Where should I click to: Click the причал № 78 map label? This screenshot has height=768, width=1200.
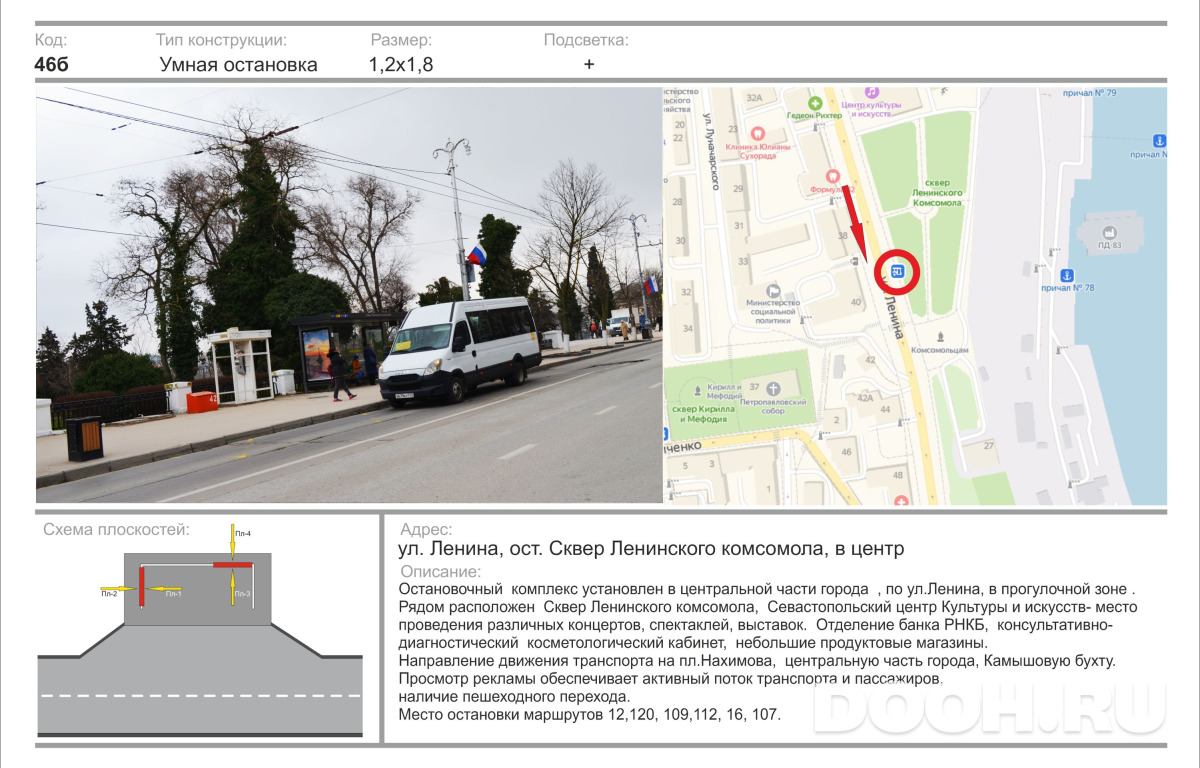(1068, 288)
